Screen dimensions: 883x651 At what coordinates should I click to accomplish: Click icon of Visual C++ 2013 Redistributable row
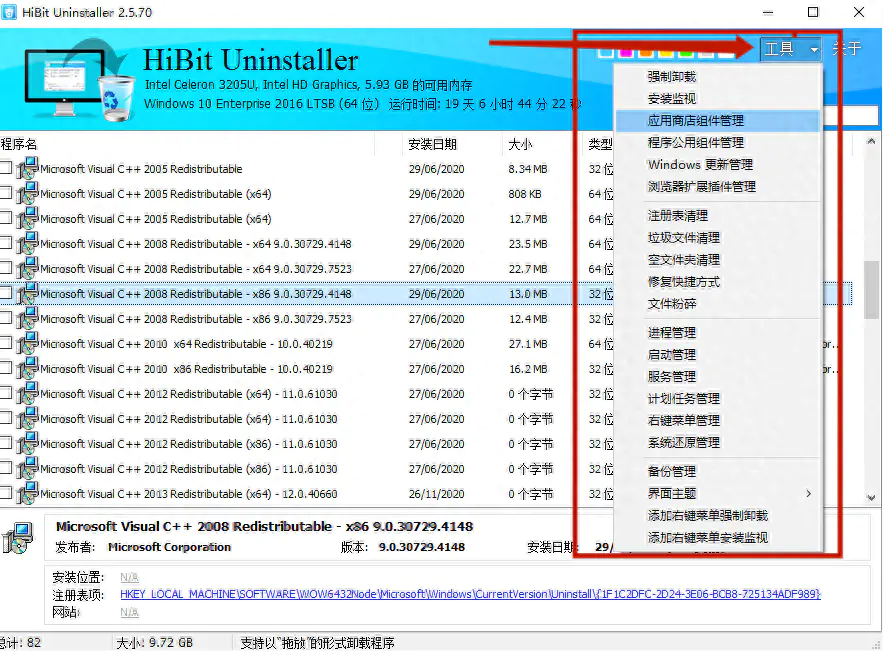point(28,494)
